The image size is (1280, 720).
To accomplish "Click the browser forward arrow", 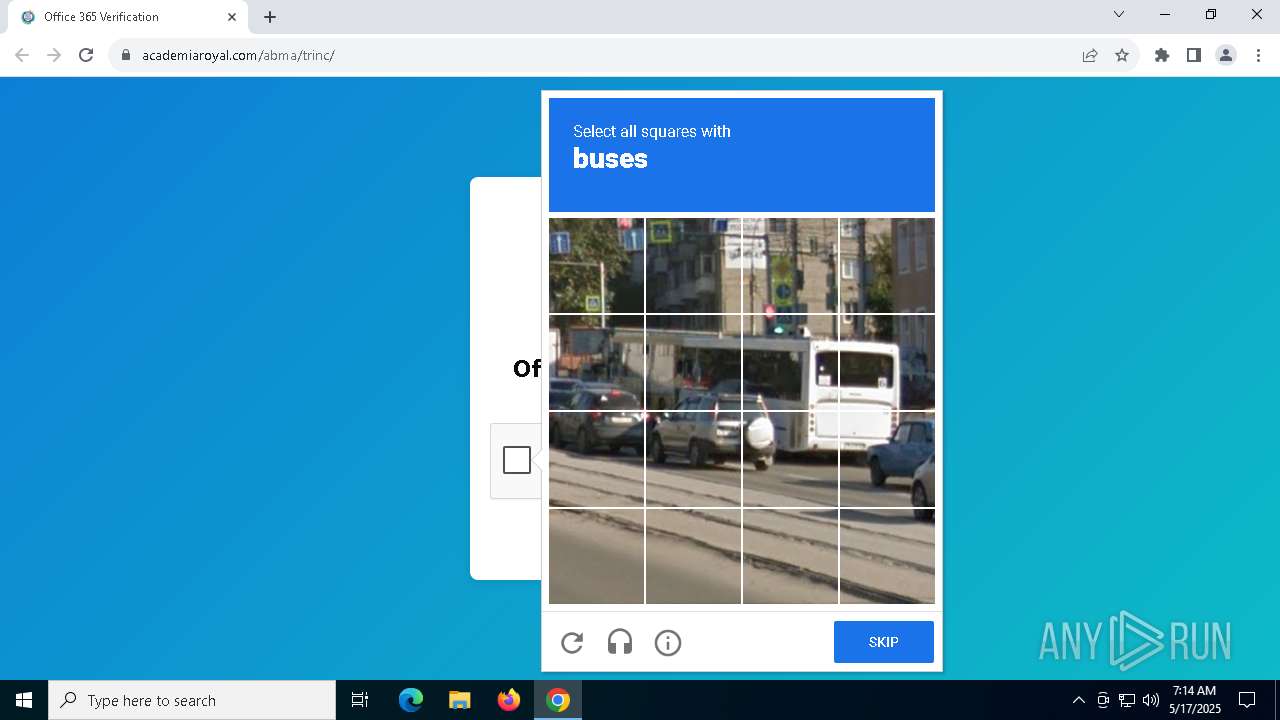I will (x=54, y=55).
